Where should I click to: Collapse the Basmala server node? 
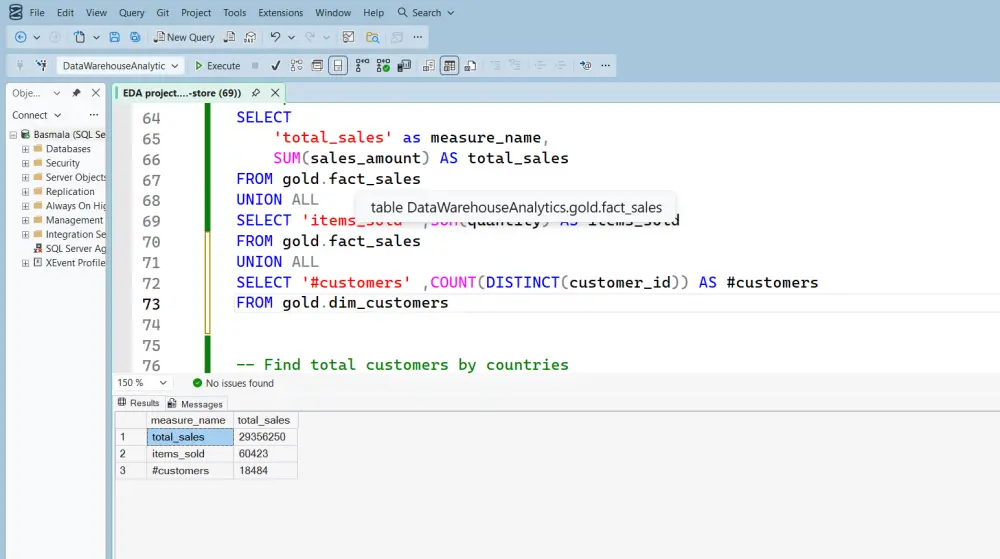(13, 134)
